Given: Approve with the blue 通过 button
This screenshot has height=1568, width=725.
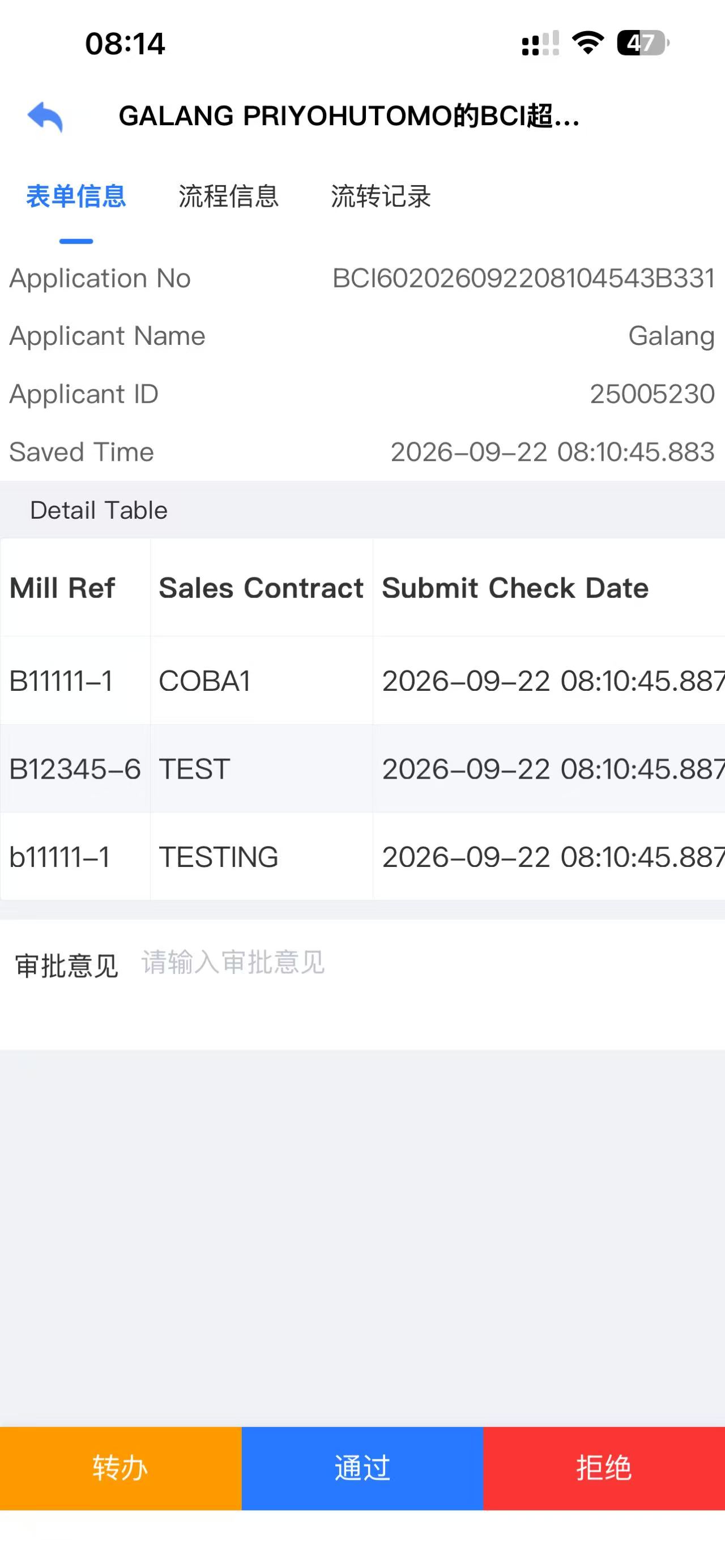Looking at the screenshot, I should point(362,1468).
